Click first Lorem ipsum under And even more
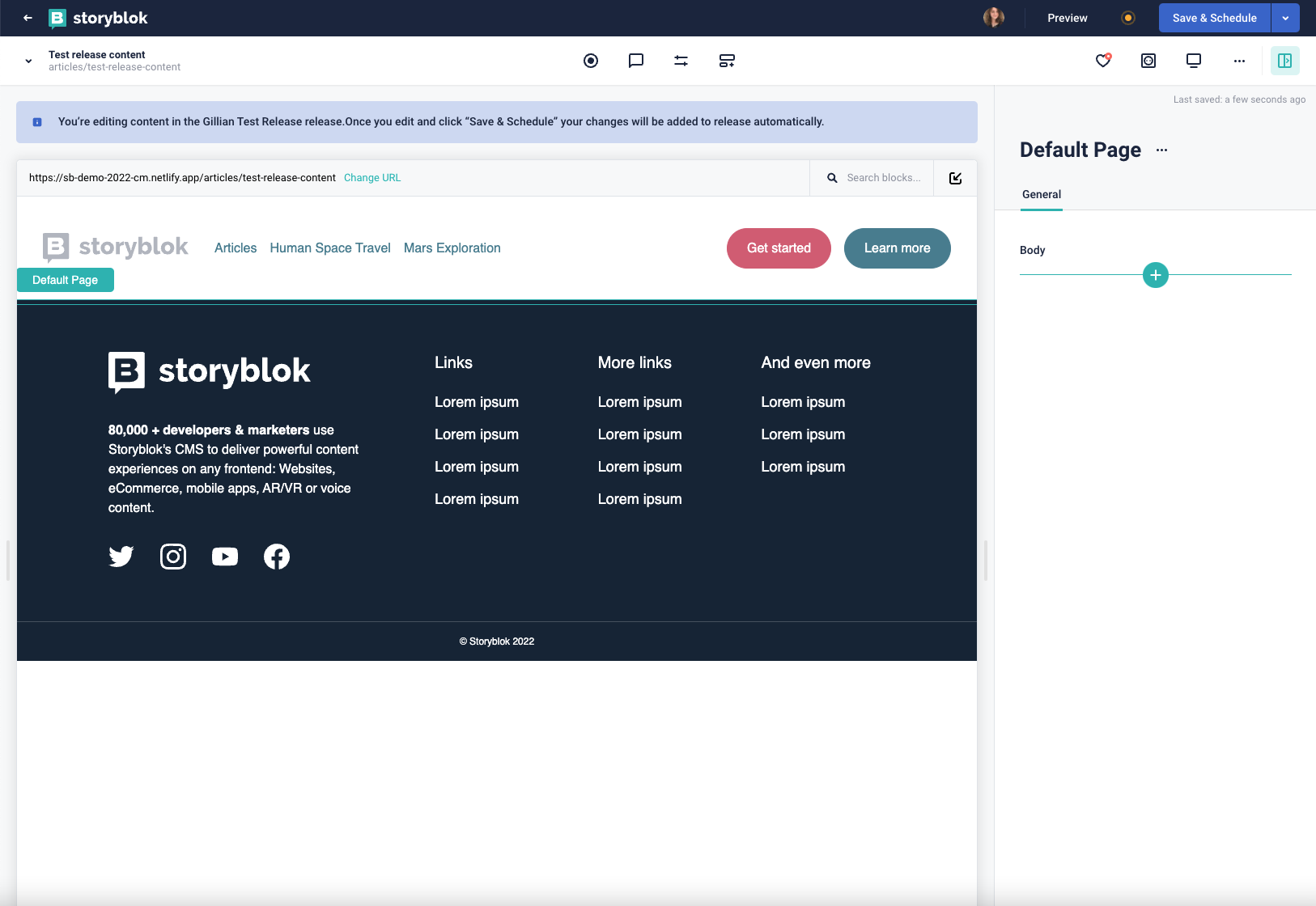The image size is (1316, 906). (803, 402)
